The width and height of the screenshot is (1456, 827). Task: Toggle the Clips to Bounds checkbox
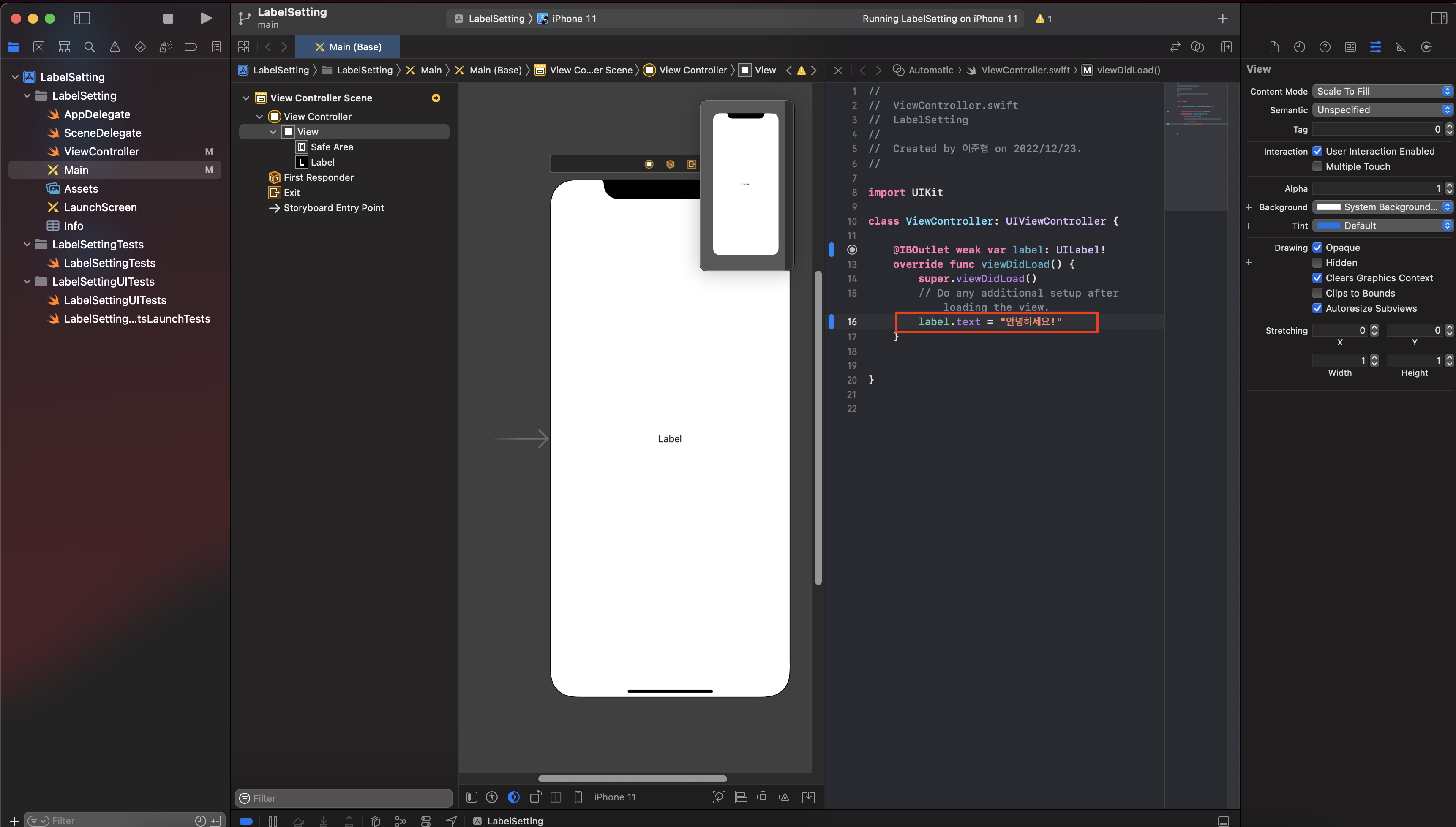(x=1317, y=293)
